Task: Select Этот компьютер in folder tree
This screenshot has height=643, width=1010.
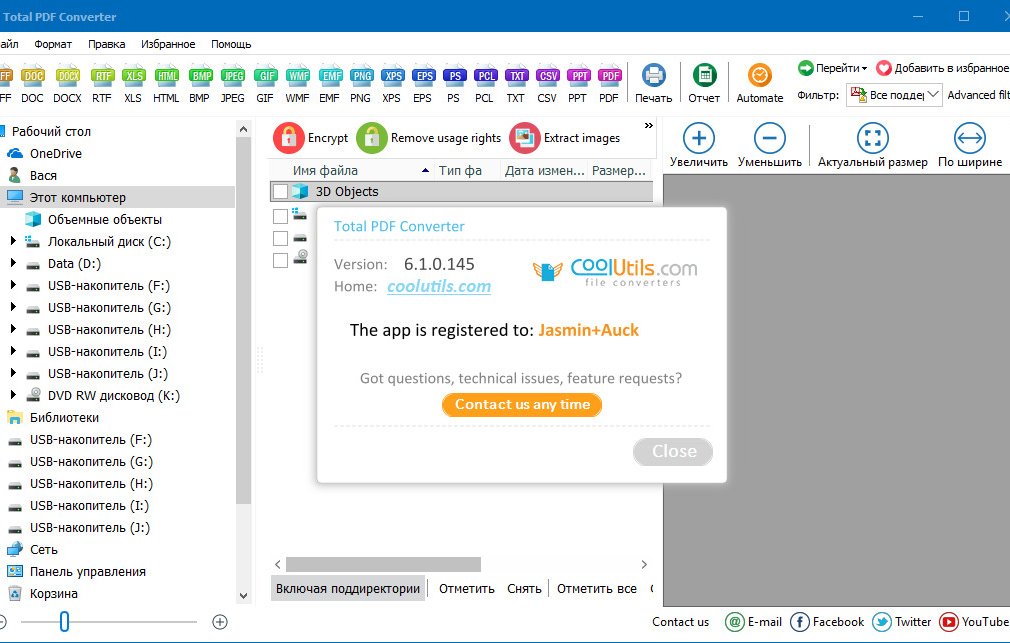Action: click(x=117, y=197)
